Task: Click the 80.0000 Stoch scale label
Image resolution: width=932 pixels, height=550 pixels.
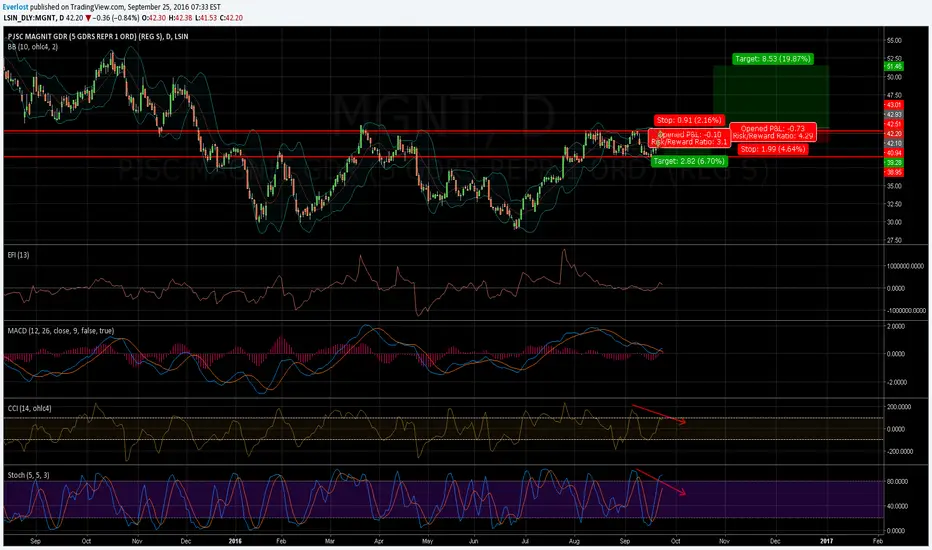Action: [897, 482]
